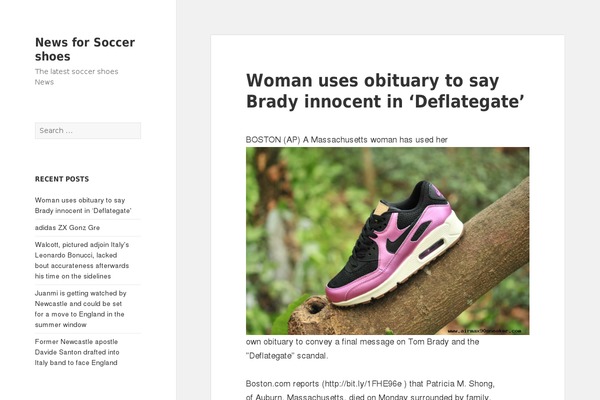The height and width of the screenshot is (400, 600).
Task: Focus the Search field in the sidebar
Action: [x=88, y=131]
